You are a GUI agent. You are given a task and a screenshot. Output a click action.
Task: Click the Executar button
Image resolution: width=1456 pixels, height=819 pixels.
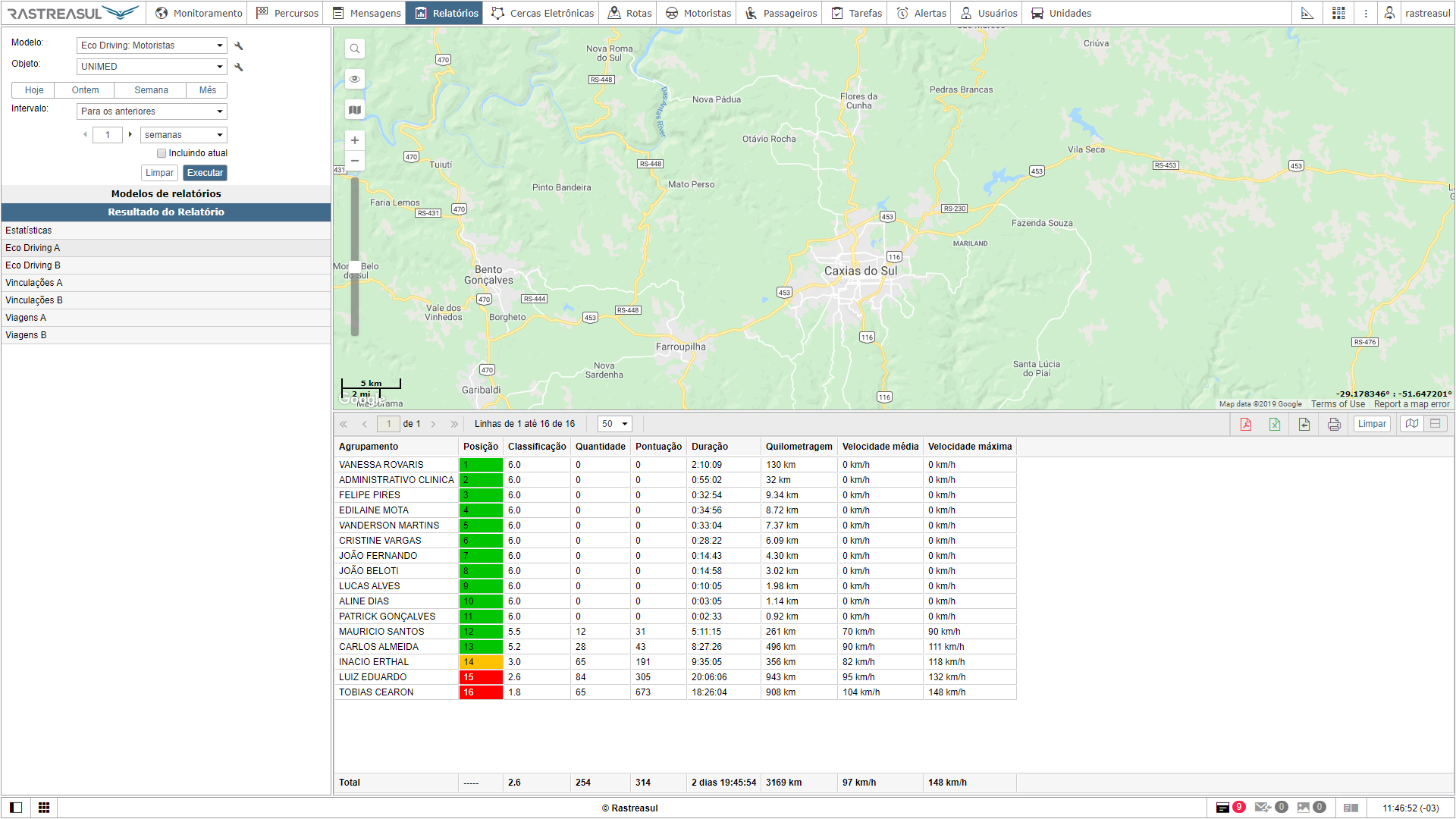click(x=205, y=173)
